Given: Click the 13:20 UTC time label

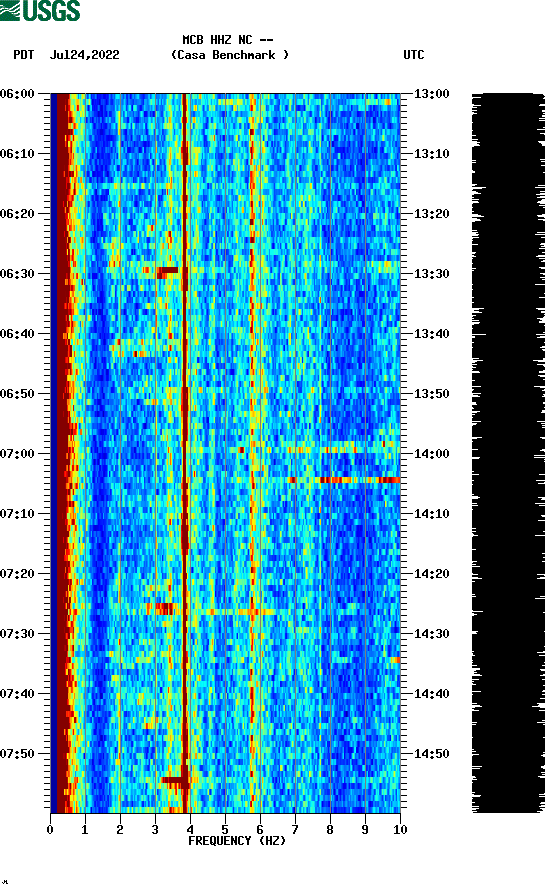Looking at the screenshot, I should click(x=431, y=214).
